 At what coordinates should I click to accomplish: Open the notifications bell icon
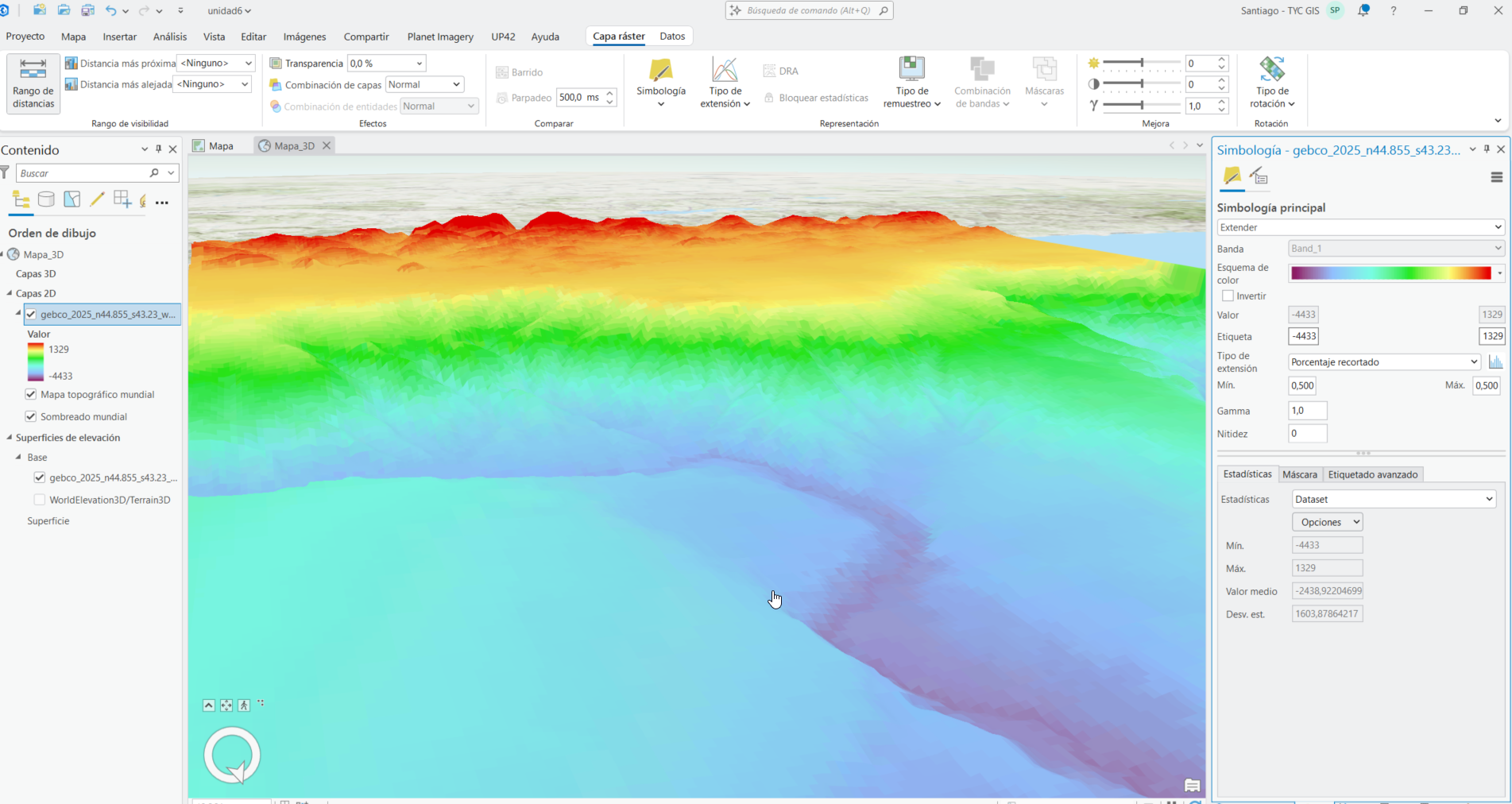(x=1363, y=11)
